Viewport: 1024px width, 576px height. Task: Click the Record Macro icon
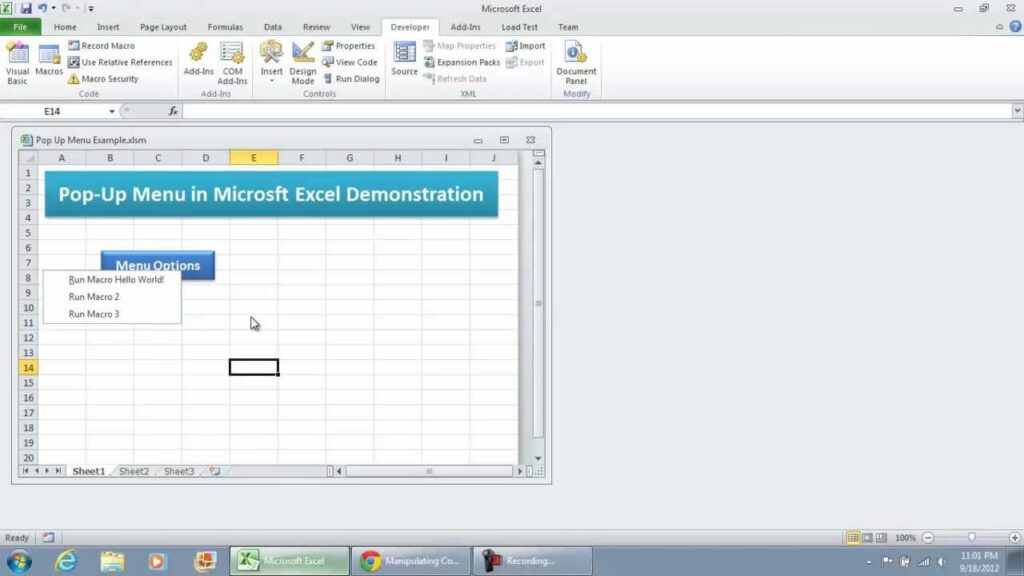(x=101, y=46)
